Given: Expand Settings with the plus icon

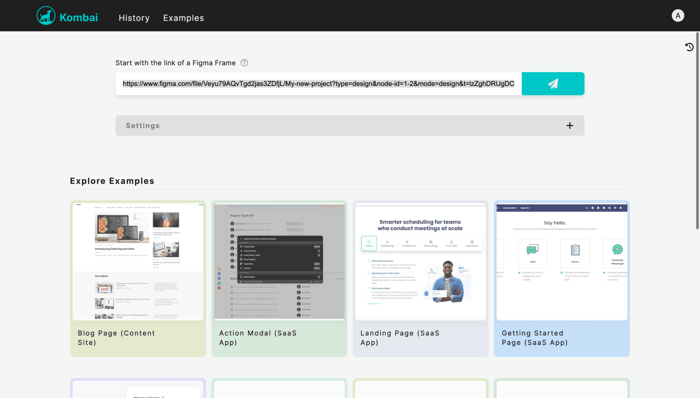Looking at the screenshot, I should [570, 126].
